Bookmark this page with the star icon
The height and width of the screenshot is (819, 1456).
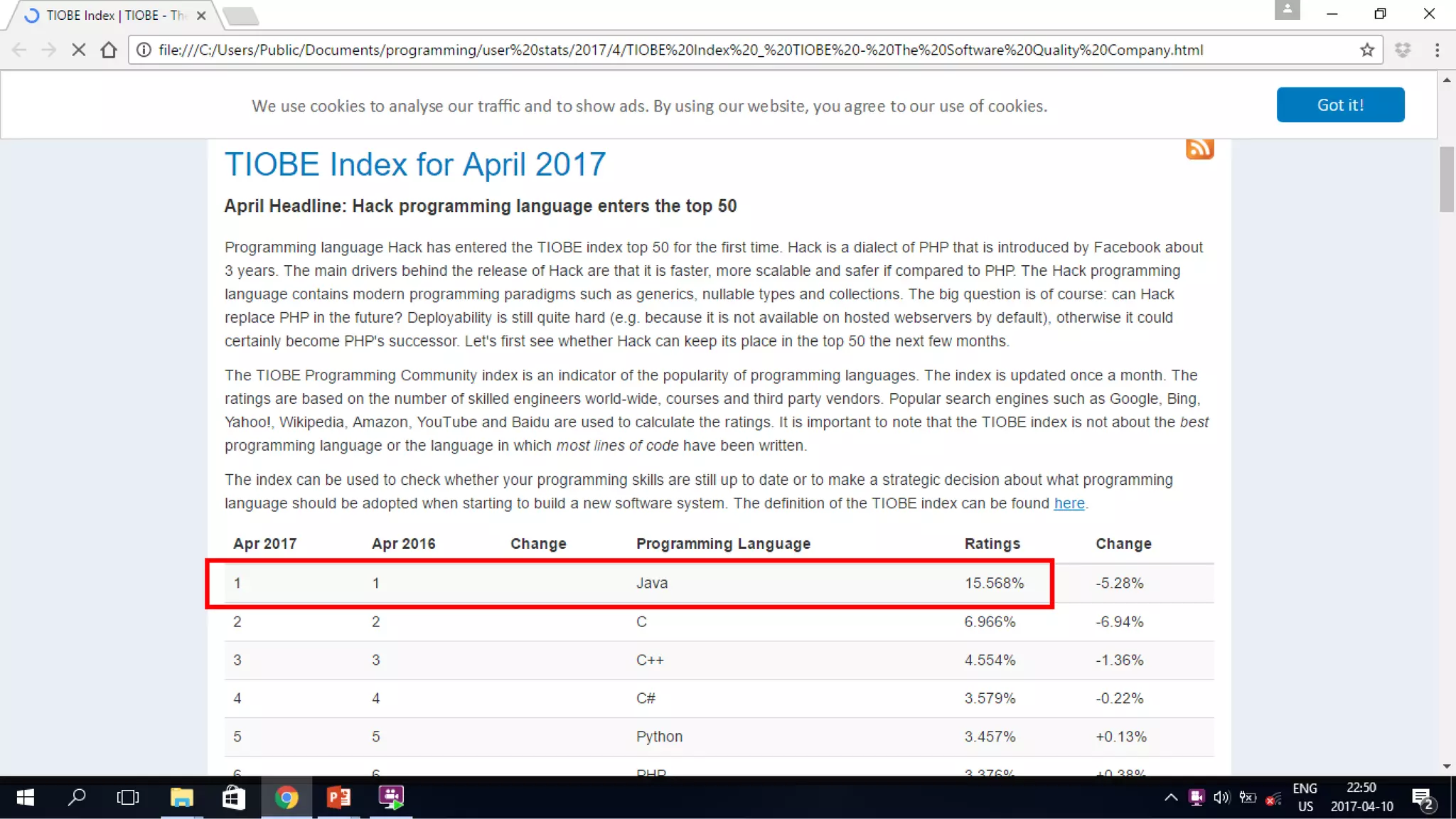[1366, 50]
